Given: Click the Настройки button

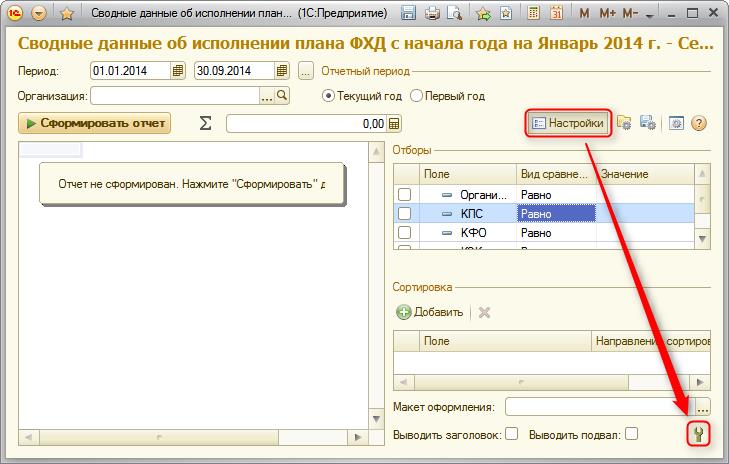Looking at the screenshot, I should [x=568, y=123].
